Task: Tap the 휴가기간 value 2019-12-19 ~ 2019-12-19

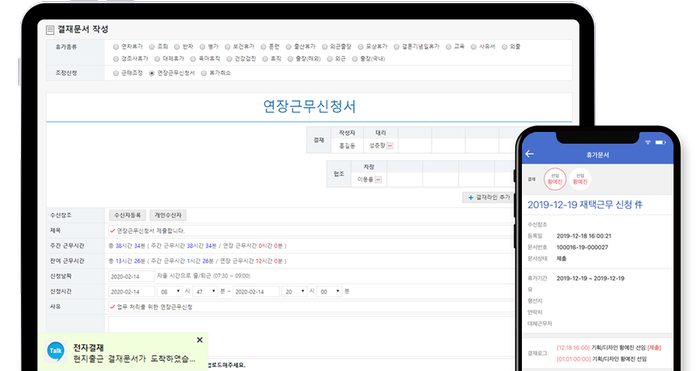Action: 590,278
